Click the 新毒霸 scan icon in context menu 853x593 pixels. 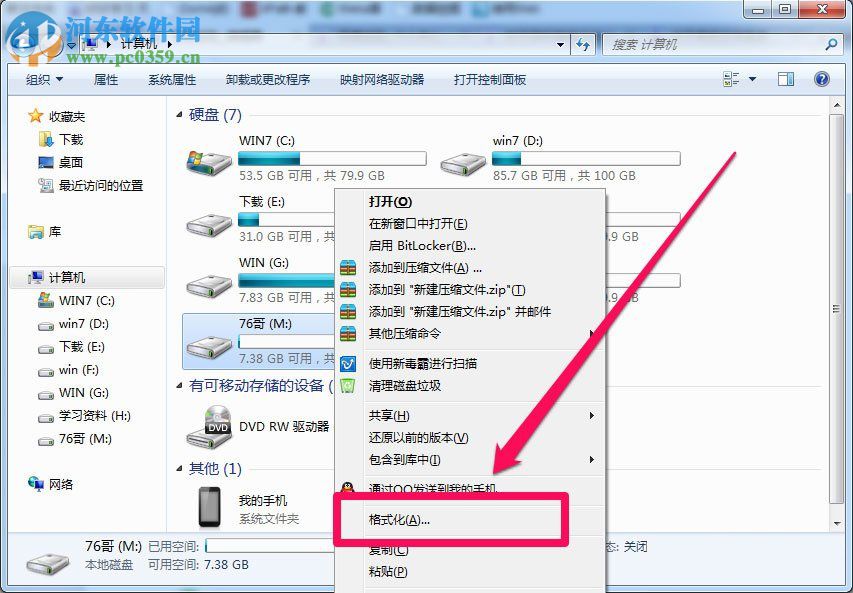tap(349, 363)
